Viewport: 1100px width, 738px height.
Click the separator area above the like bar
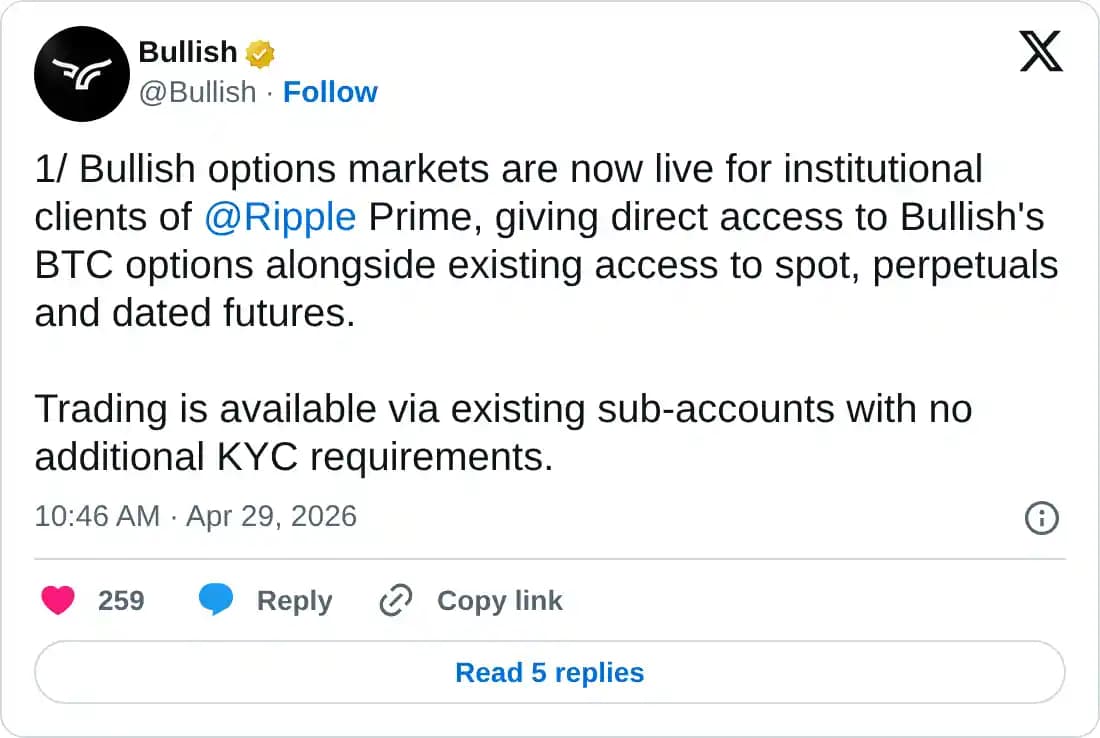(x=549, y=555)
